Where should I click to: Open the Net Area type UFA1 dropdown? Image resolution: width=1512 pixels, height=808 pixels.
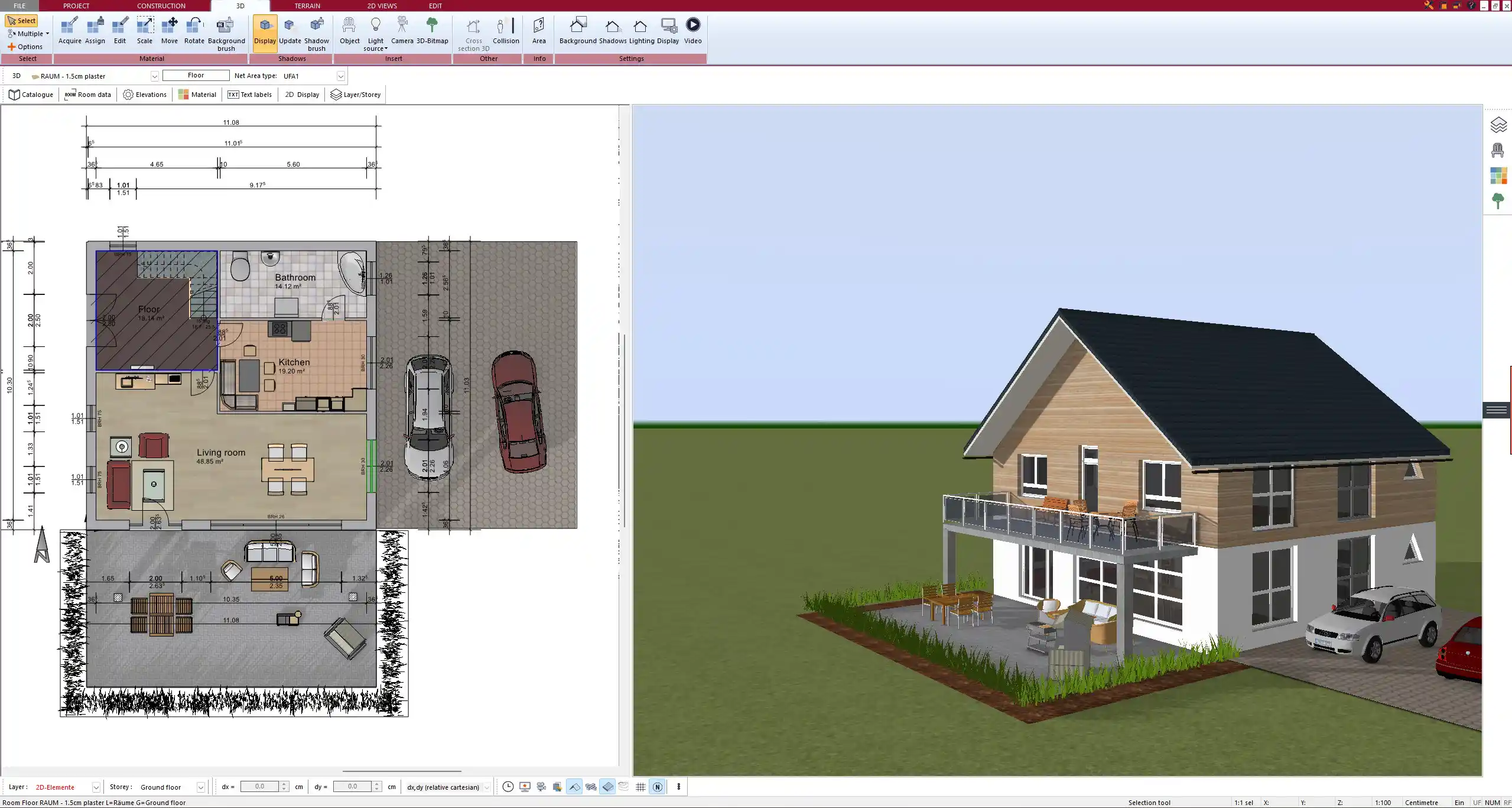click(x=340, y=76)
